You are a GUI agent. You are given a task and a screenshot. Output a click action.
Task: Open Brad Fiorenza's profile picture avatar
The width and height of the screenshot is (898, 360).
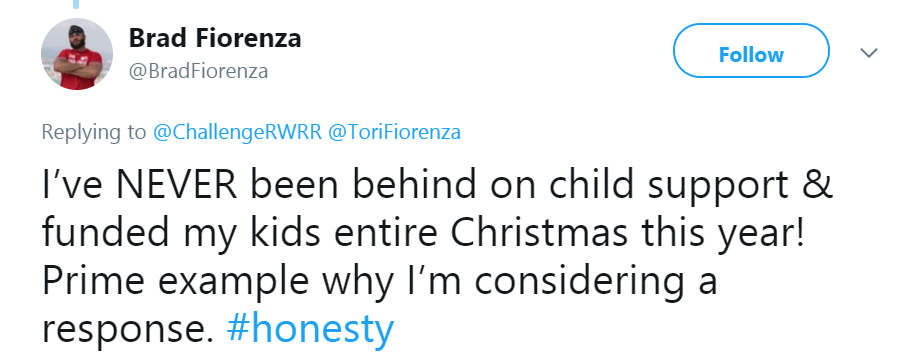[x=77, y=54]
